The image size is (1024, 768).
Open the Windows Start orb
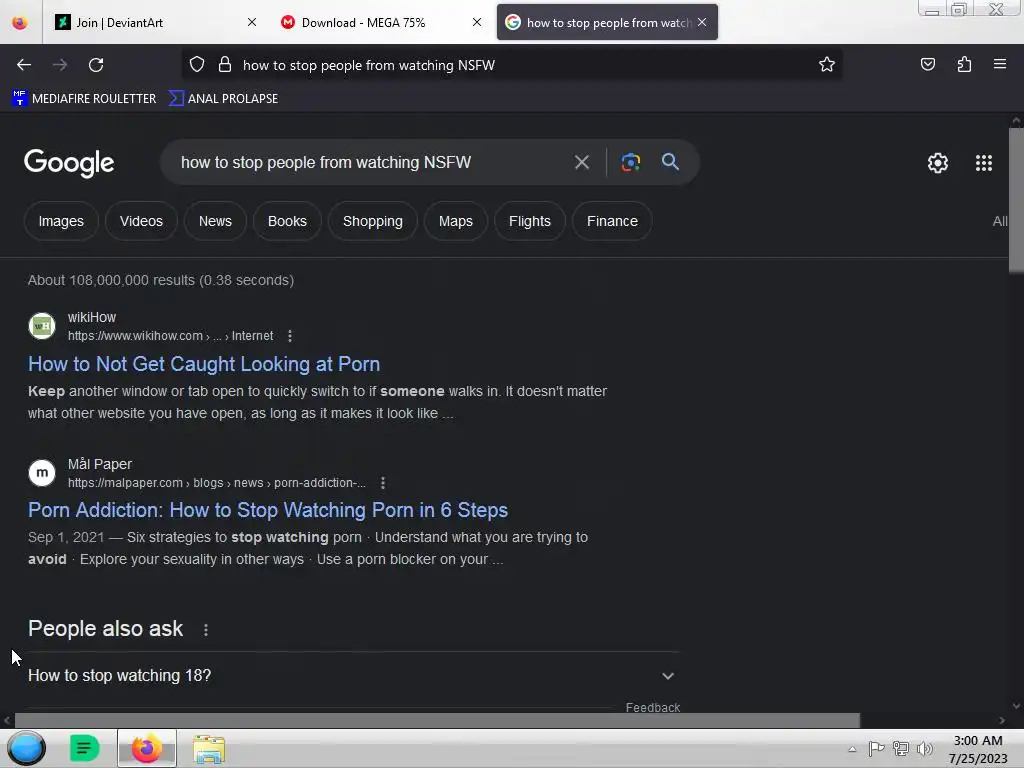pos(26,748)
